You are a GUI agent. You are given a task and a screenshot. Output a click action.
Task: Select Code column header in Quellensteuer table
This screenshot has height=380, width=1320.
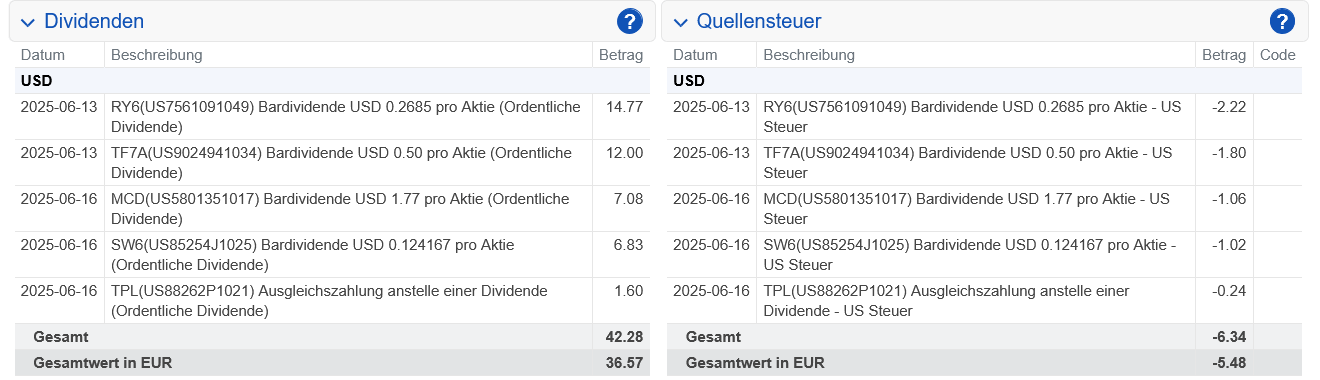[1277, 55]
